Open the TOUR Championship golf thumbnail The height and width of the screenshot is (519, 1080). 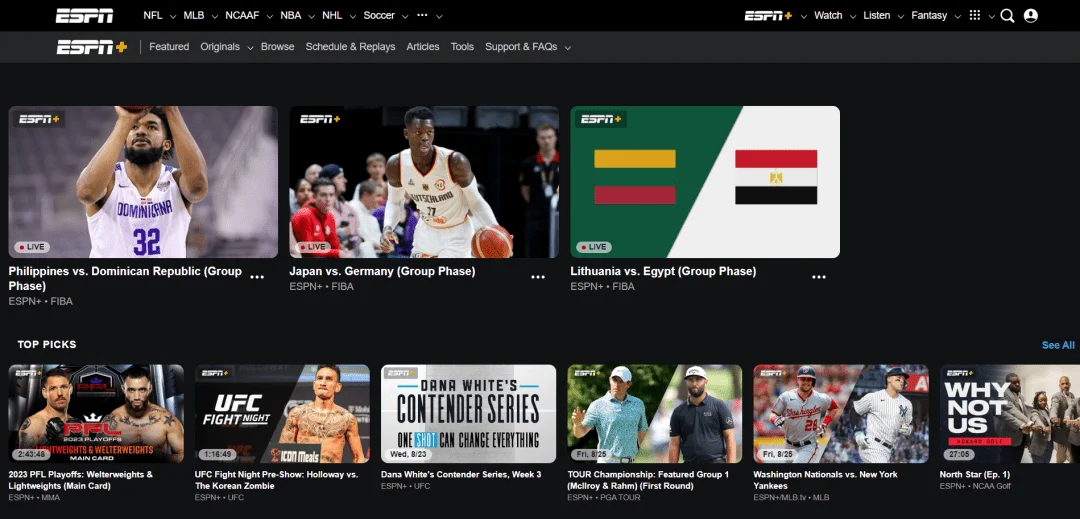coord(655,414)
